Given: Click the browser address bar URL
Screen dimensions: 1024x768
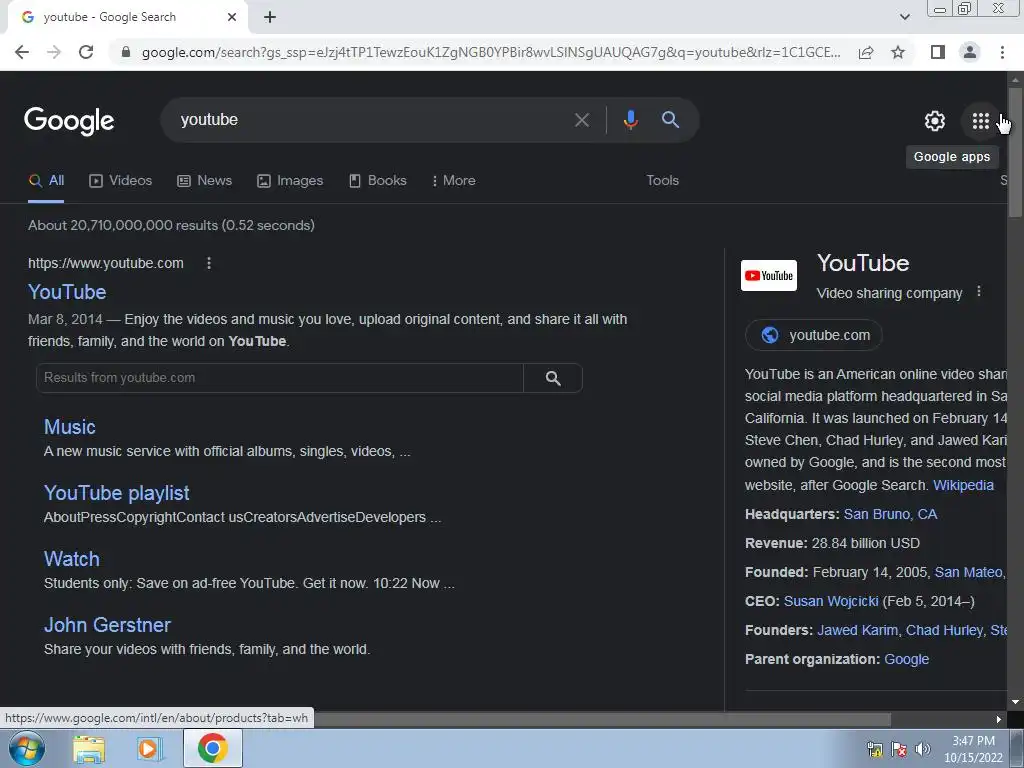Looking at the screenshot, I should point(491,52).
